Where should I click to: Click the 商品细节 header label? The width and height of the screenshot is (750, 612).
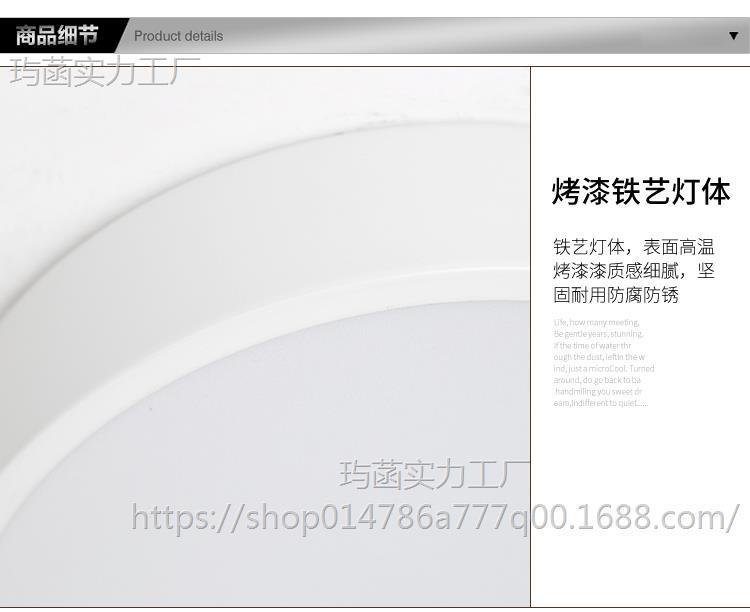(57, 36)
